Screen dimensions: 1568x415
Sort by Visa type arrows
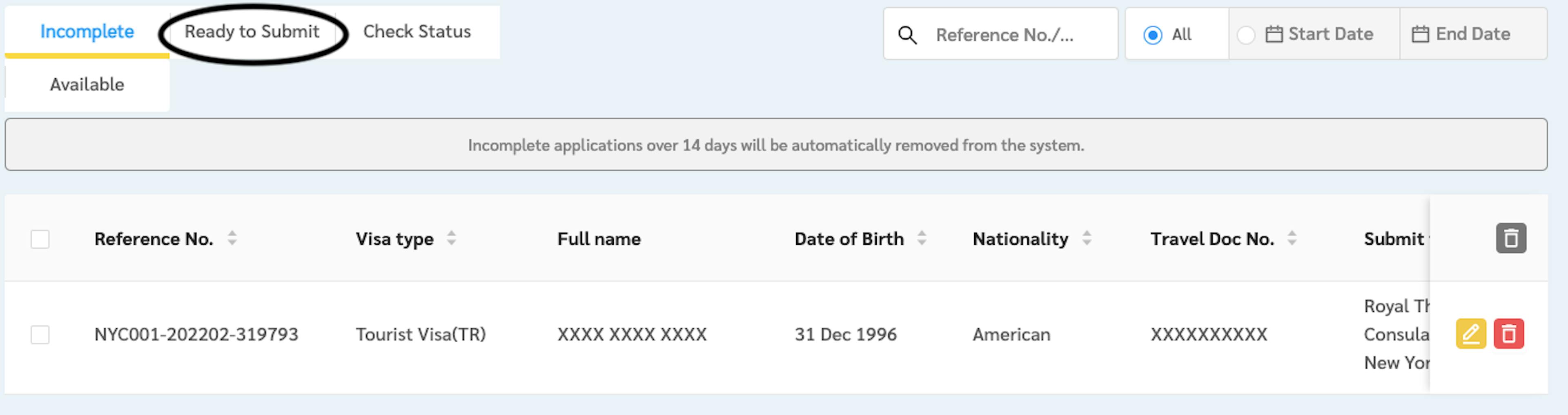tap(451, 238)
